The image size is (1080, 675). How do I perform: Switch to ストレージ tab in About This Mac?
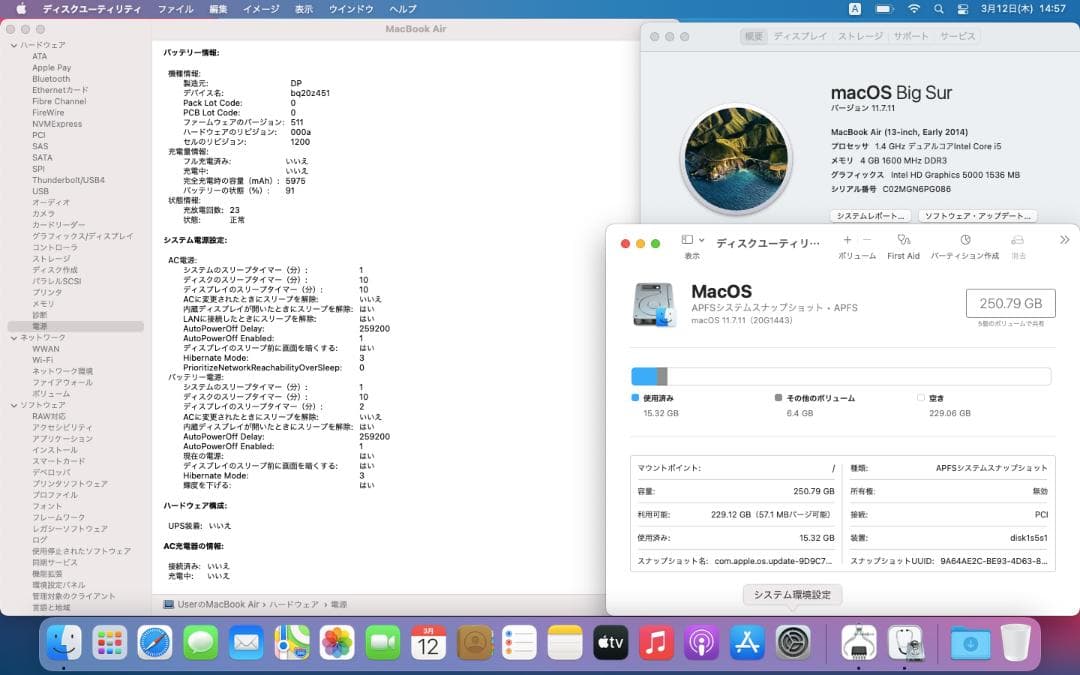click(860, 36)
